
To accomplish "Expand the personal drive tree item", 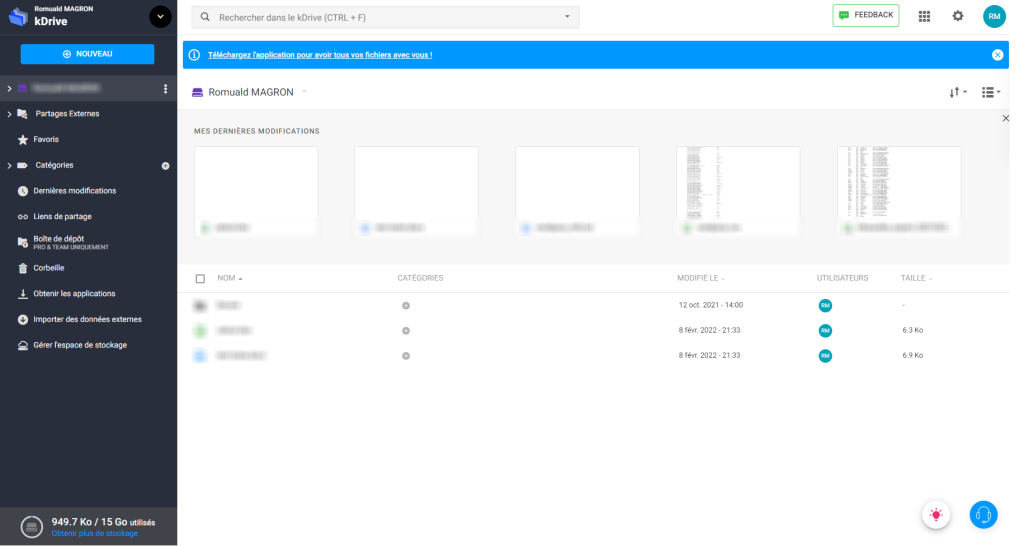I will point(9,88).
